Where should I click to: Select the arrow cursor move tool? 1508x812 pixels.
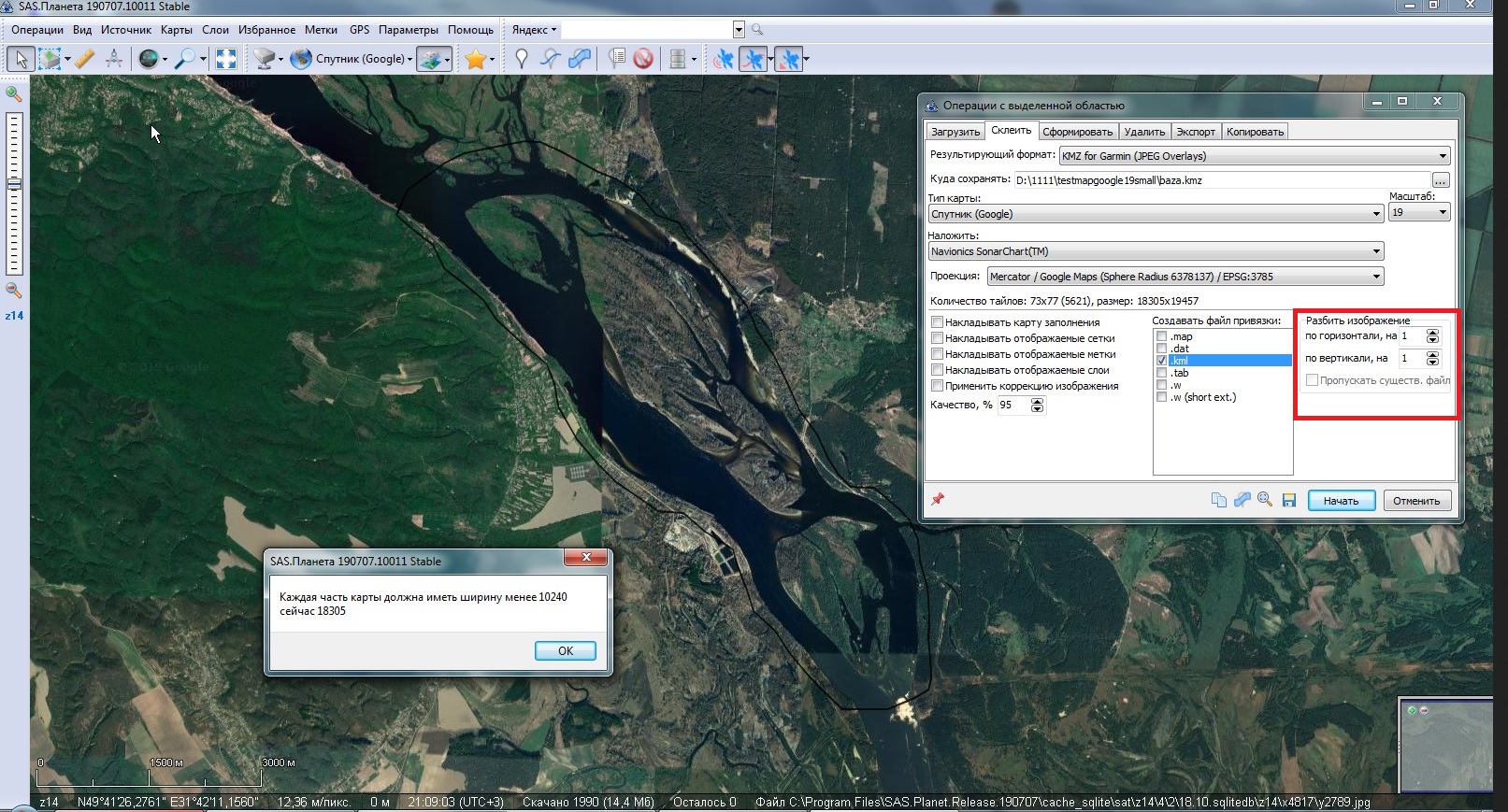point(21,59)
